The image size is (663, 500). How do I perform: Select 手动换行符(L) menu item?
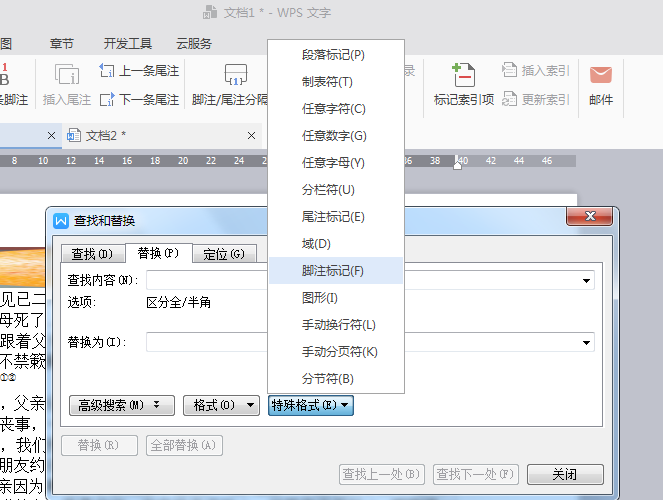click(x=336, y=325)
